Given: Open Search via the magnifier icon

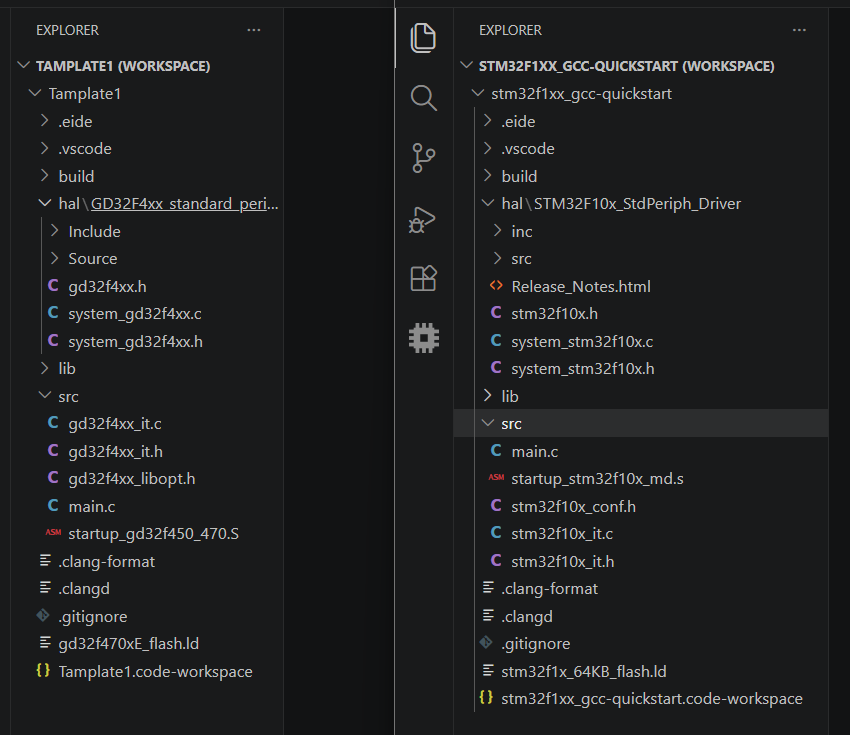Looking at the screenshot, I should tap(423, 98).
